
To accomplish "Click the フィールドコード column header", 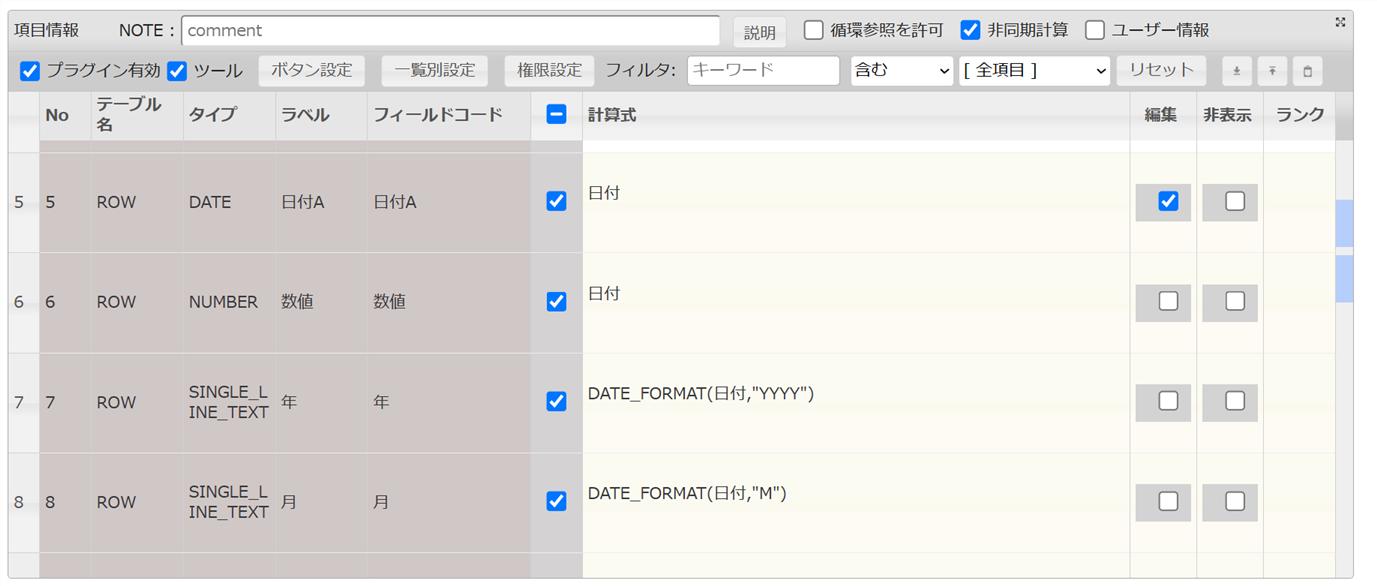I will (437, 115).
